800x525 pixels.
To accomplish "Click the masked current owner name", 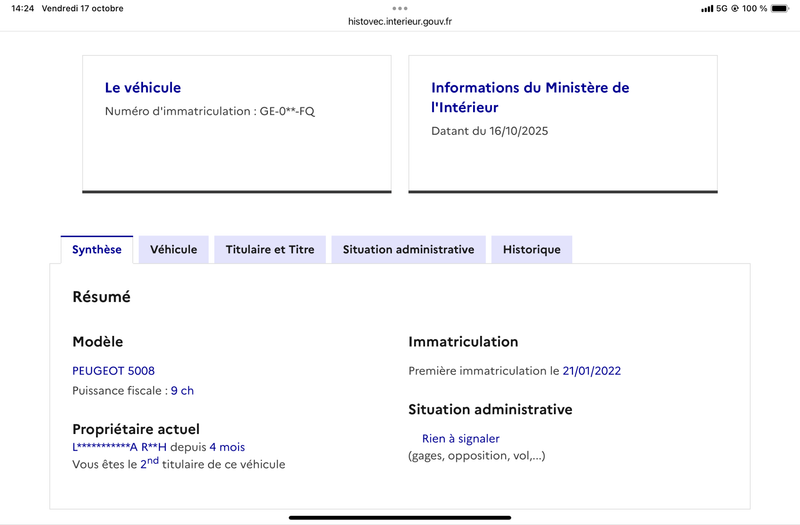I will (x=119, y=447).
